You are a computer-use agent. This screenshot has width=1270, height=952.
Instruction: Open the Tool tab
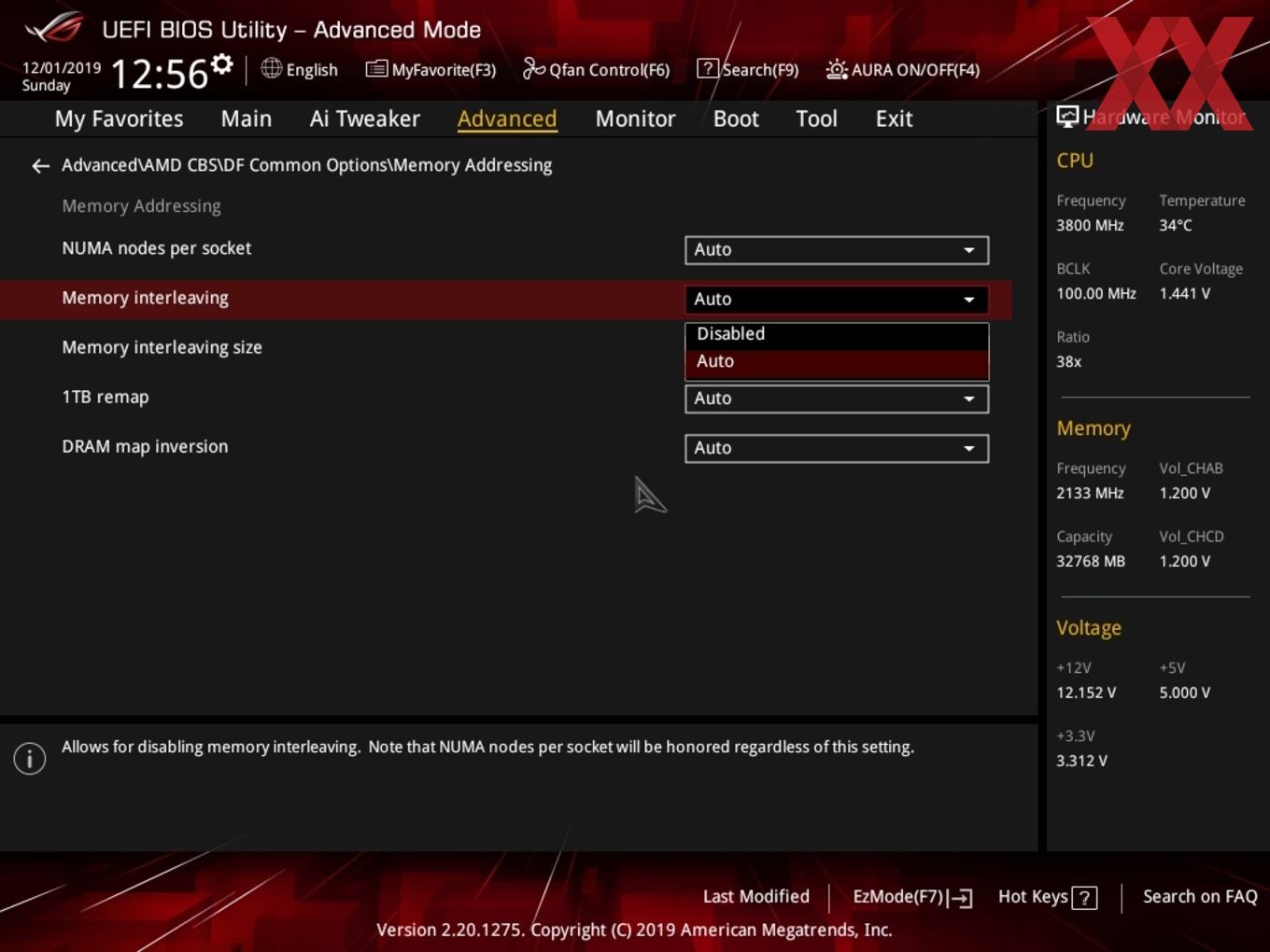816,119
